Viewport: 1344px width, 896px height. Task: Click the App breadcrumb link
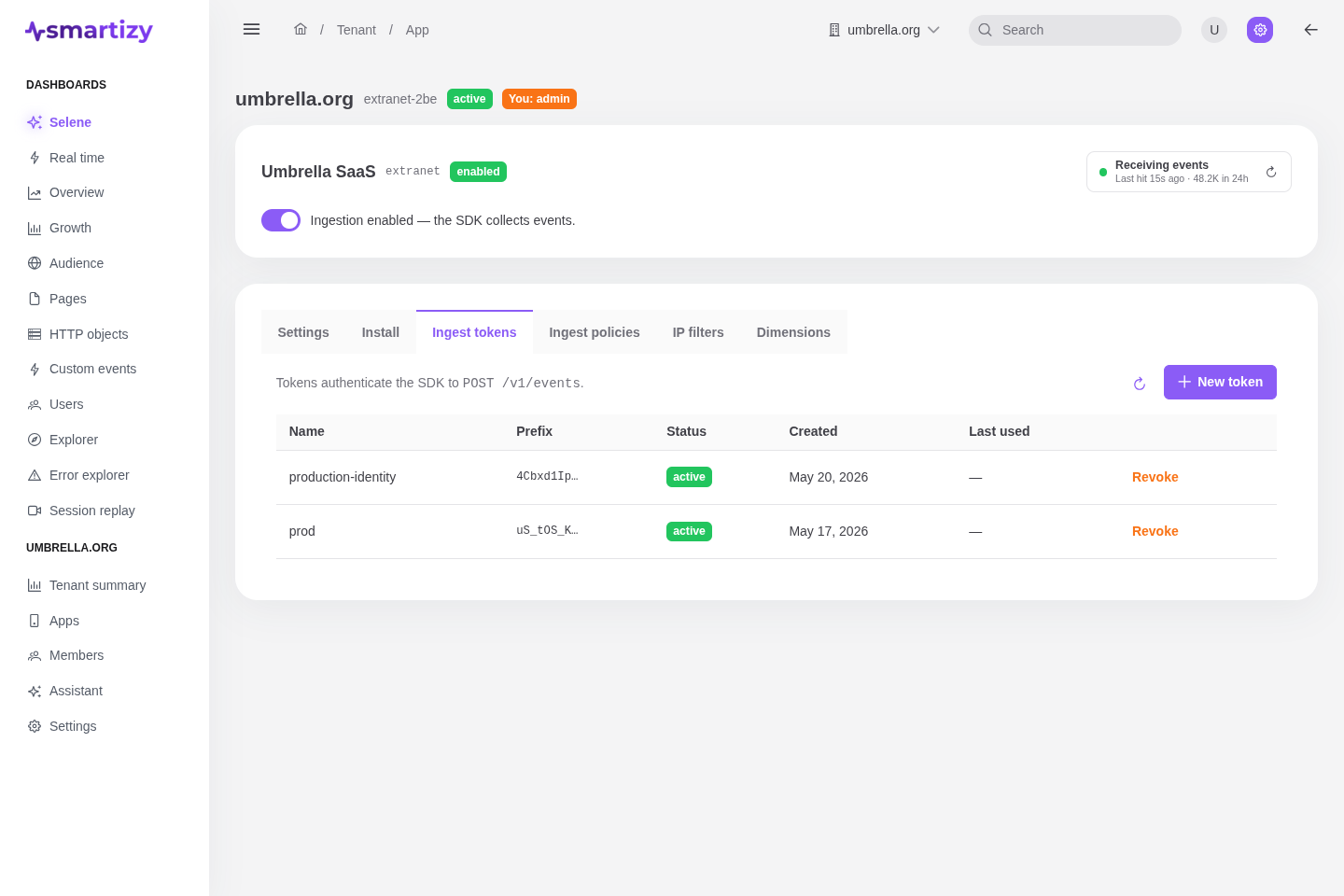pyautogui.click(x=417, y=30)
